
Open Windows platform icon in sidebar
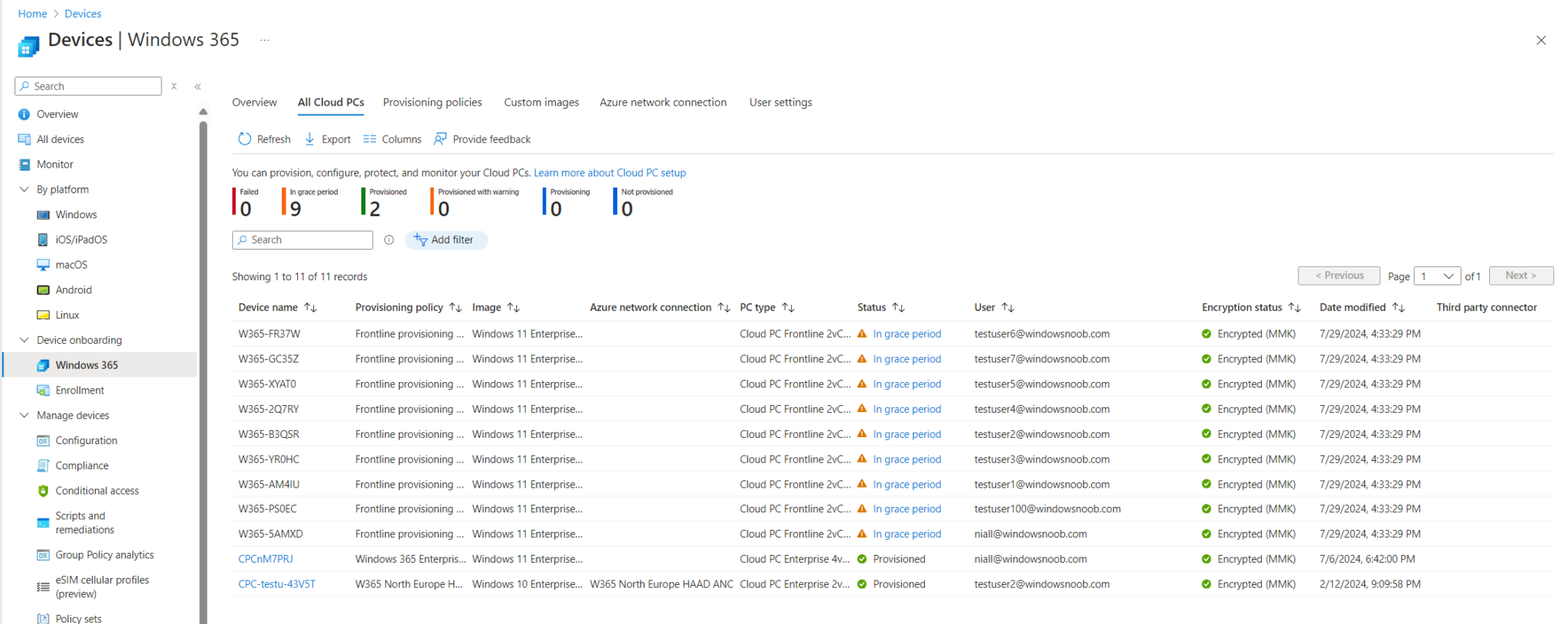pos(44,215)
